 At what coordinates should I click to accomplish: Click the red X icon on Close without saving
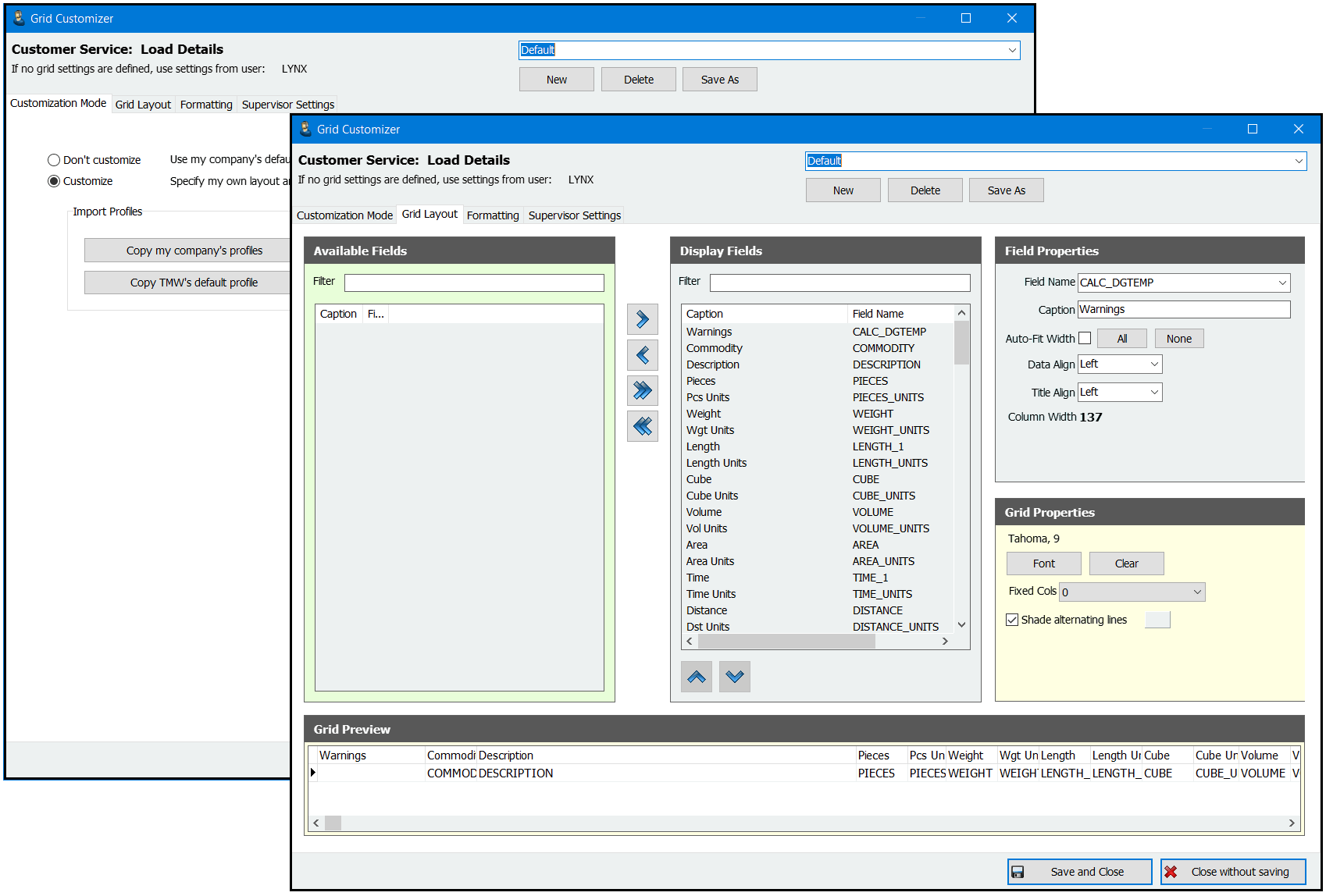[1171, 872]
